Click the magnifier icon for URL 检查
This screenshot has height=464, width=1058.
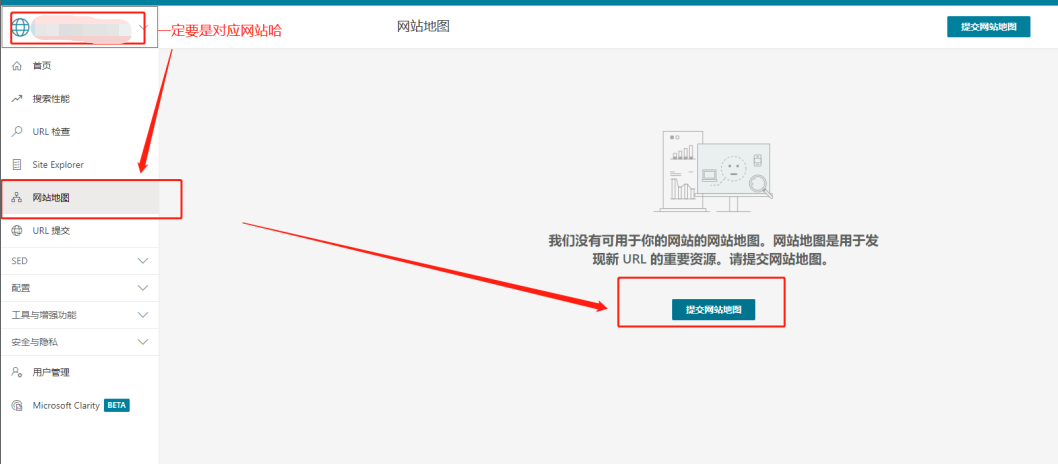(16, 132)
